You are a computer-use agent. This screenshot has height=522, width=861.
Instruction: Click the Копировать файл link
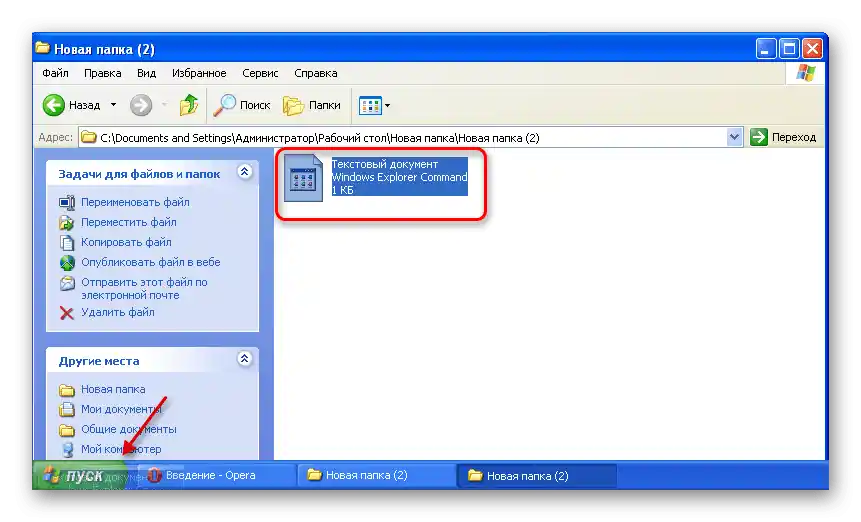coord(126,242)
